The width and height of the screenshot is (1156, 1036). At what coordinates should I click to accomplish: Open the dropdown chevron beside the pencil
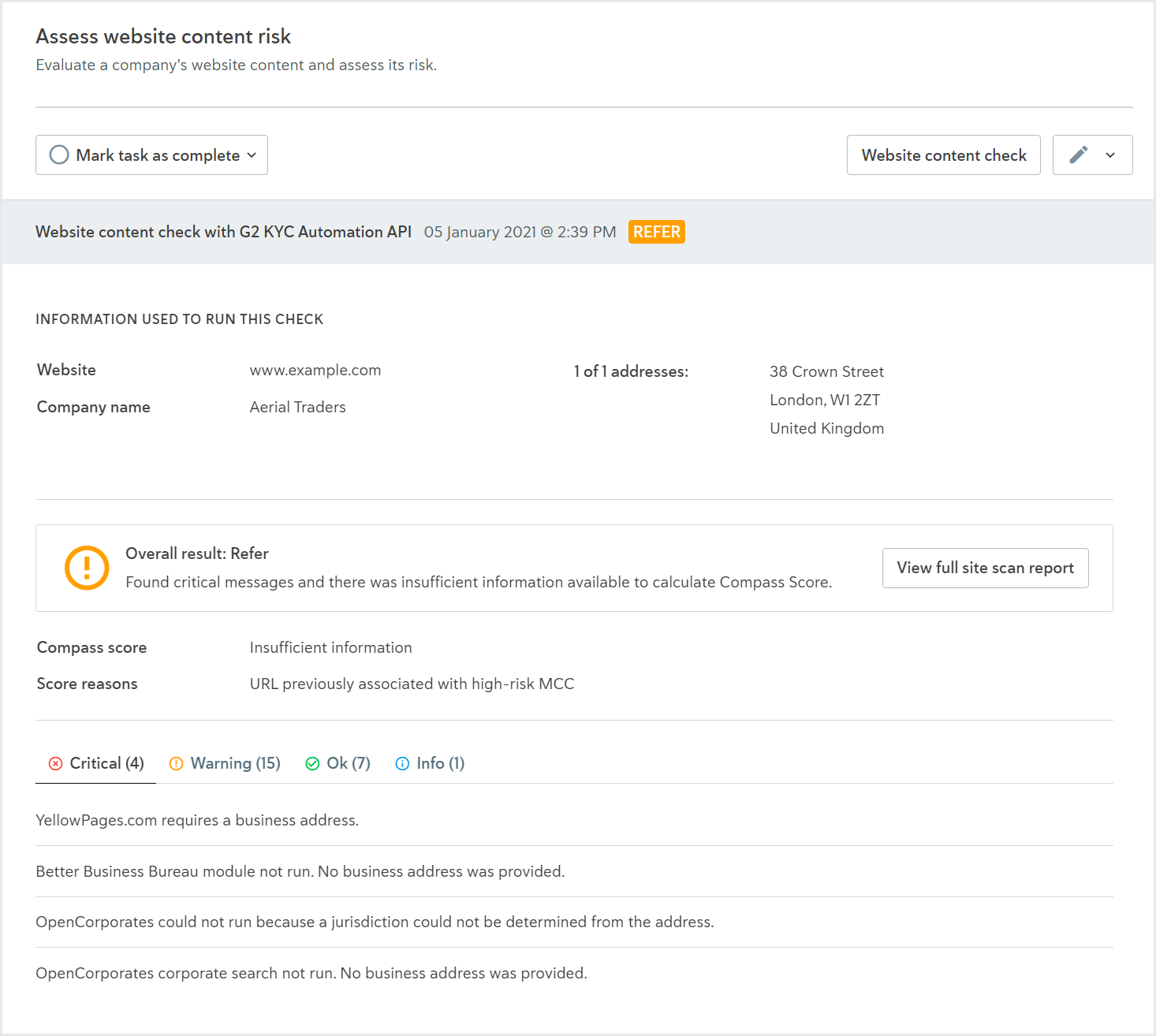click(x=1110, y=155)
